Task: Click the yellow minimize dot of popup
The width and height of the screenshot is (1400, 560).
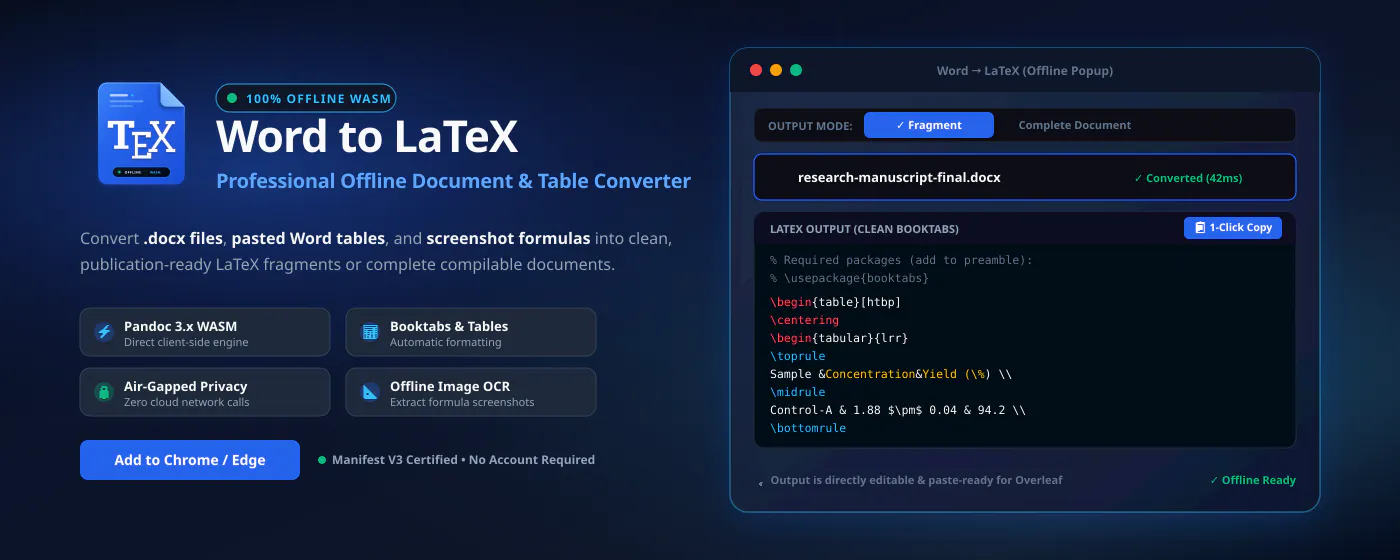Action: click(x=776, y=70)
